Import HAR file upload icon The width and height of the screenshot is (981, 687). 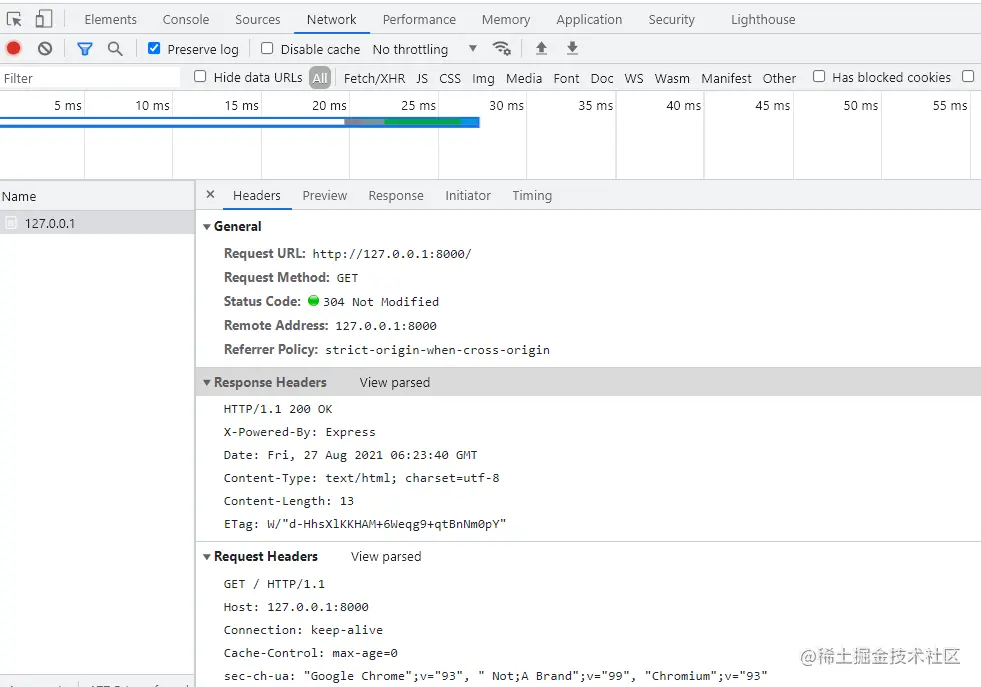tap(542, 48)
